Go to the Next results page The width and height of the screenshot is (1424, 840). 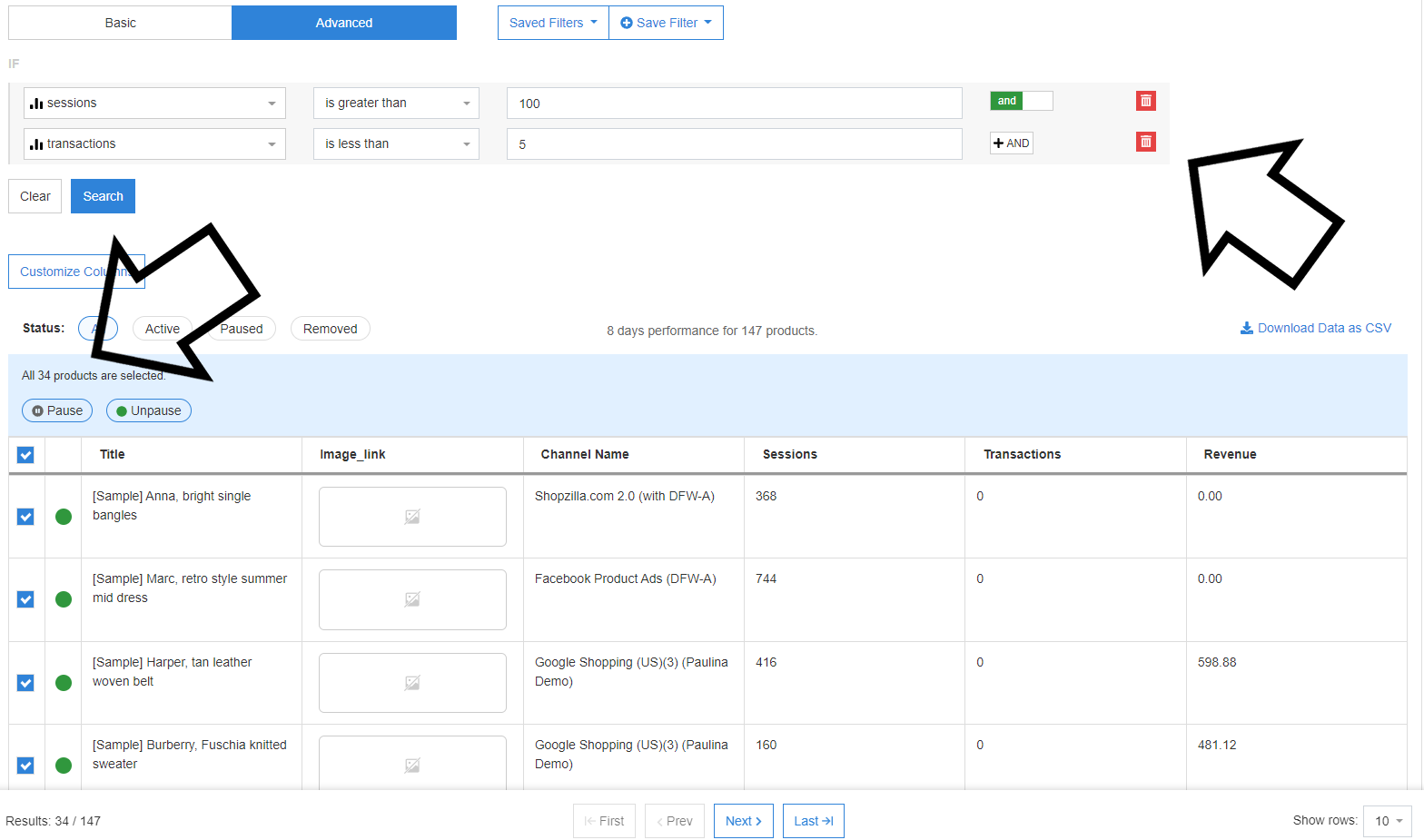point(744,821)
